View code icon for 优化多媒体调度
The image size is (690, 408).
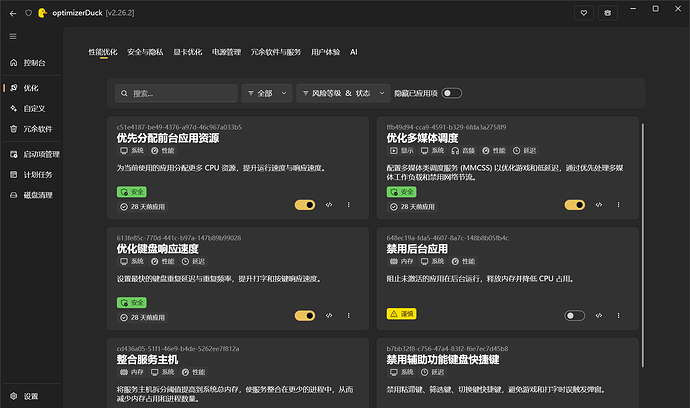click(x=599, y=205)
